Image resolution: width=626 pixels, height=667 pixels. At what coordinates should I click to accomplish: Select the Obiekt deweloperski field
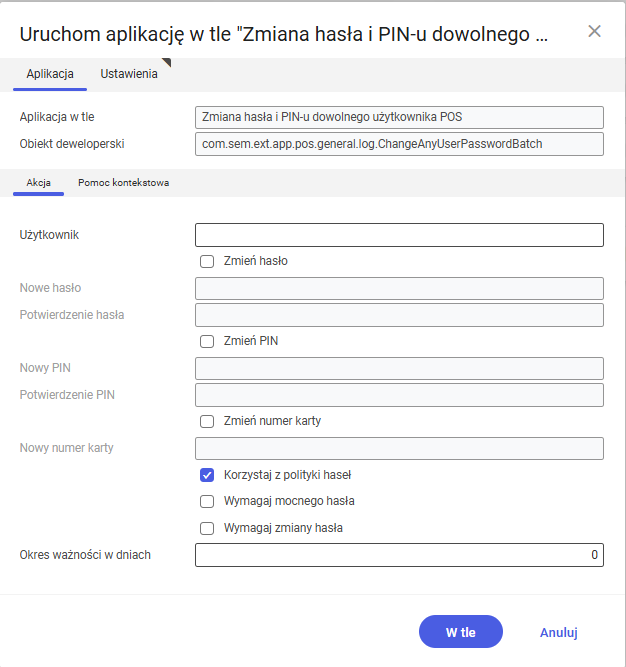pyautogui.click(x=399, y=144)
